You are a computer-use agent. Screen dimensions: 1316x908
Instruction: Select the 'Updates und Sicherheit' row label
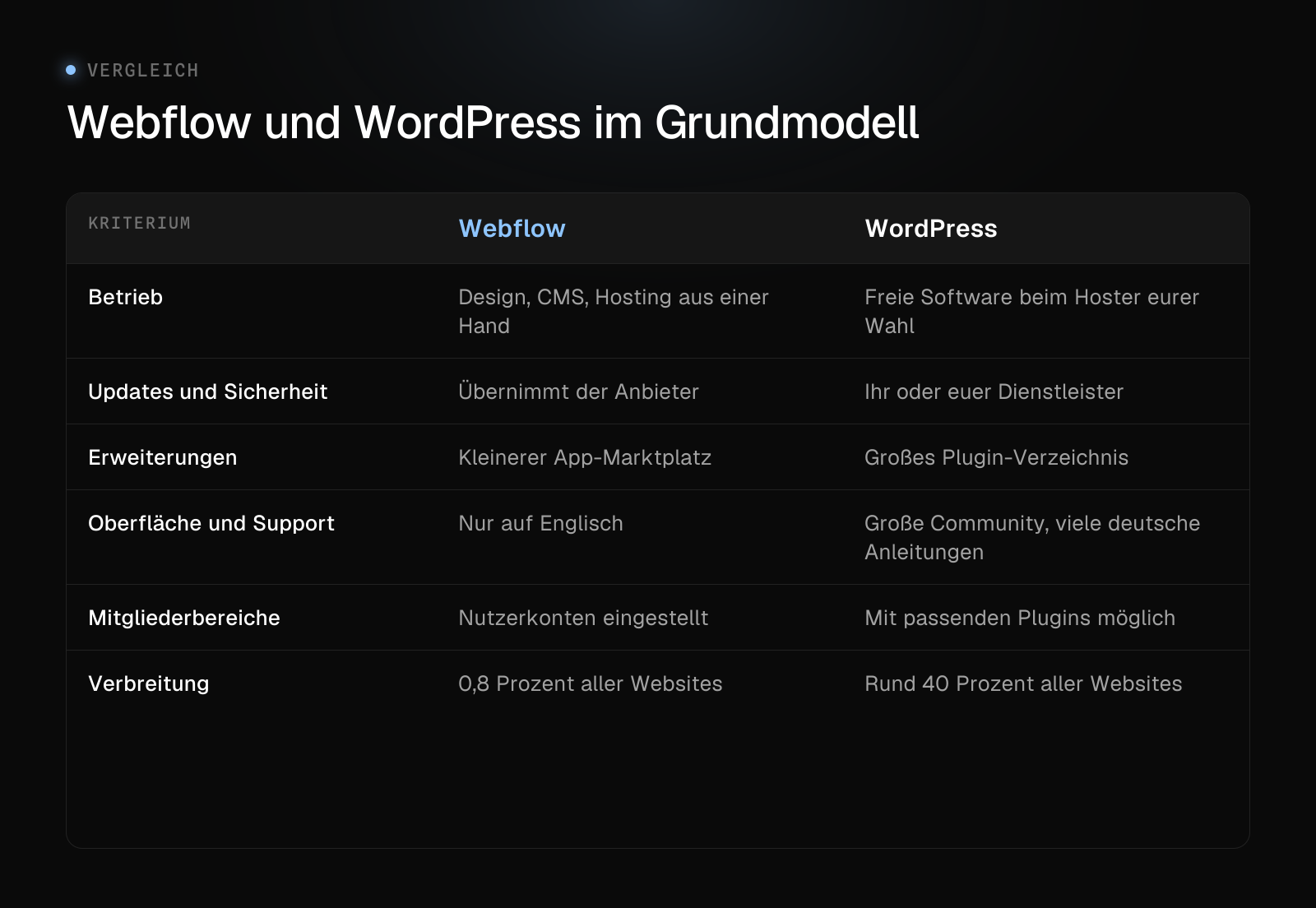(207, 391)
